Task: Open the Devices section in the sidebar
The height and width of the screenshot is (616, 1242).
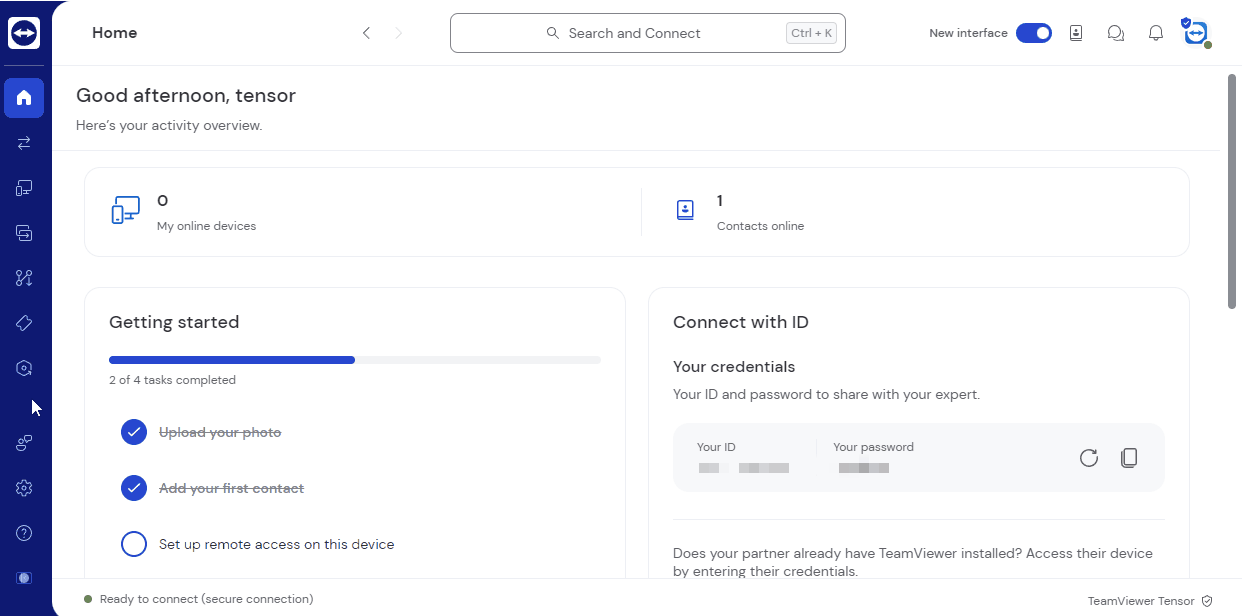Action: point(24,187)
